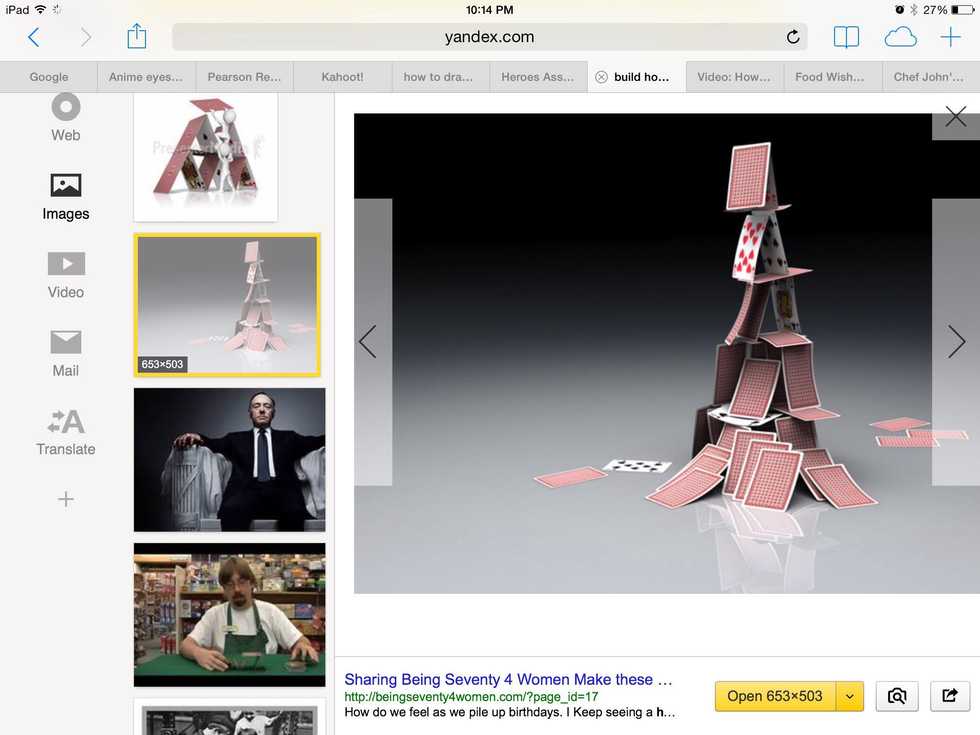Show iCloud tabs cloud icon

click(900, 37)
